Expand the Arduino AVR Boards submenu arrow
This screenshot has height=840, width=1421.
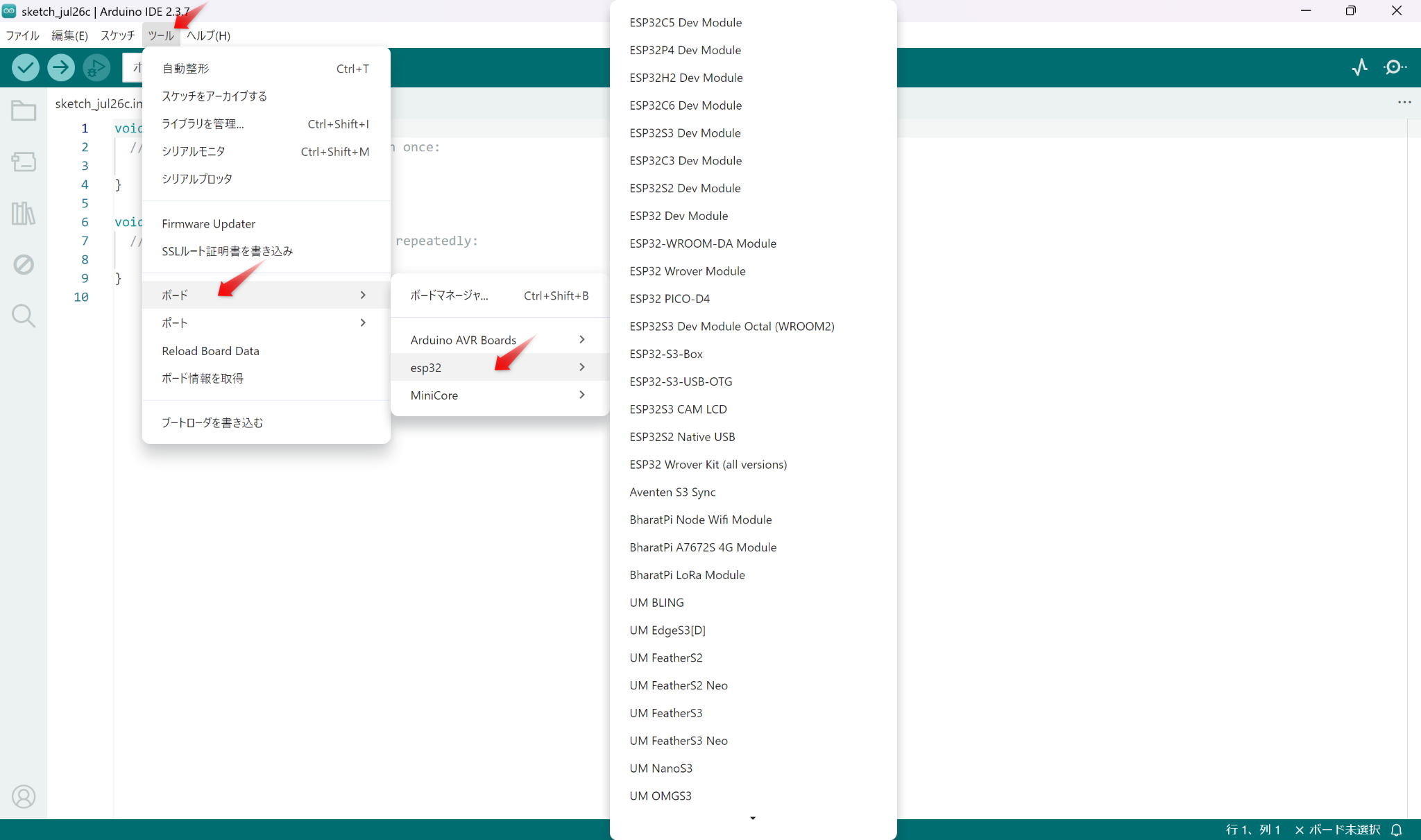click(582, 339)
